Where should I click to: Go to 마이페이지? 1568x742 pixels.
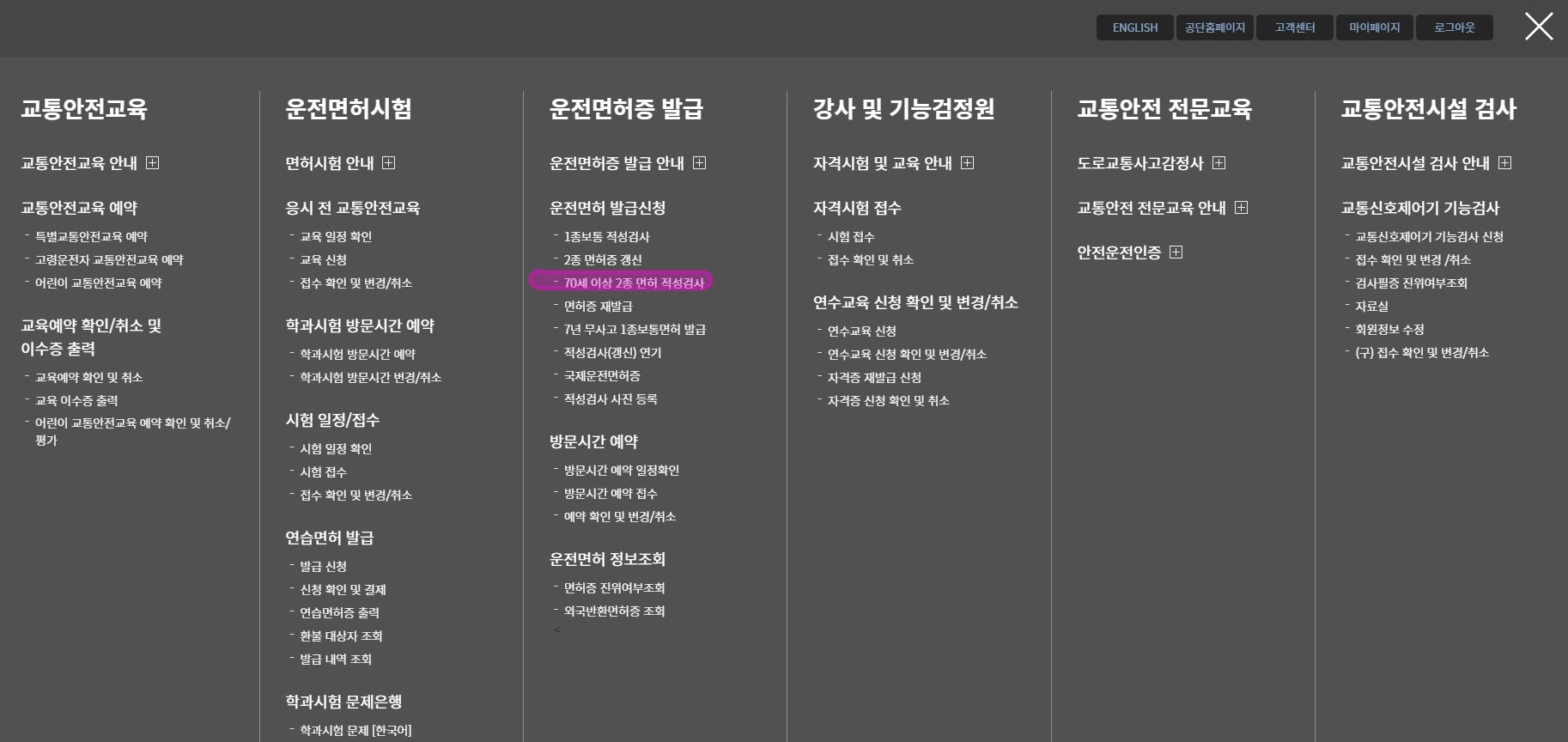(x=1375, y=27)
